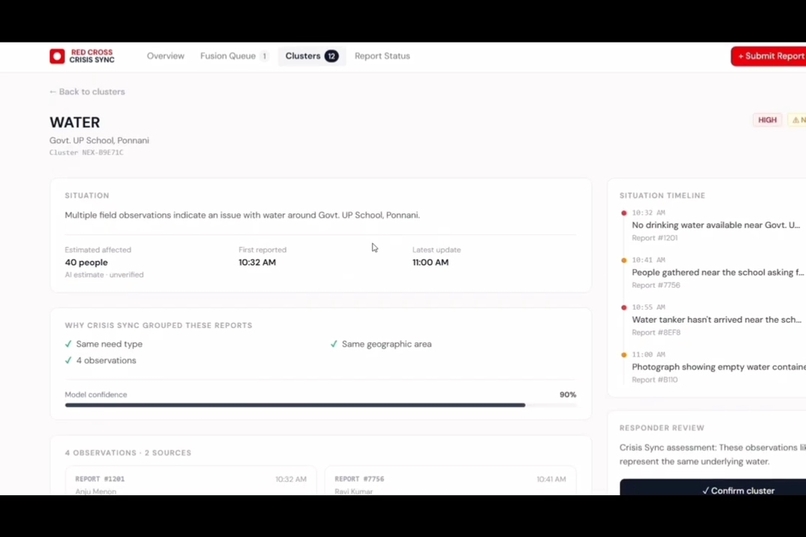This screenshot has height=537, width=806.
Task: Click the 'Same need type' checkmark icon
Action: 68,344
